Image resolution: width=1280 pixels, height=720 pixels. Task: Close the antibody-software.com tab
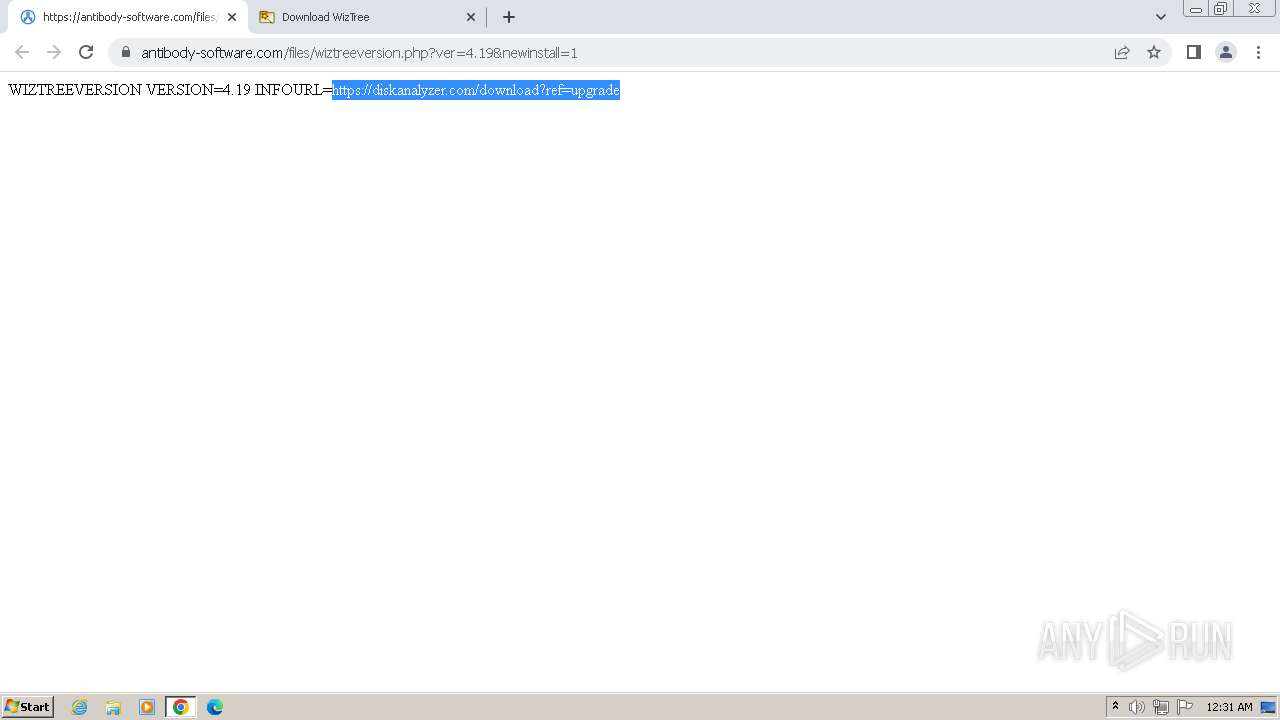pyautogui.click(x=232, y=17)
